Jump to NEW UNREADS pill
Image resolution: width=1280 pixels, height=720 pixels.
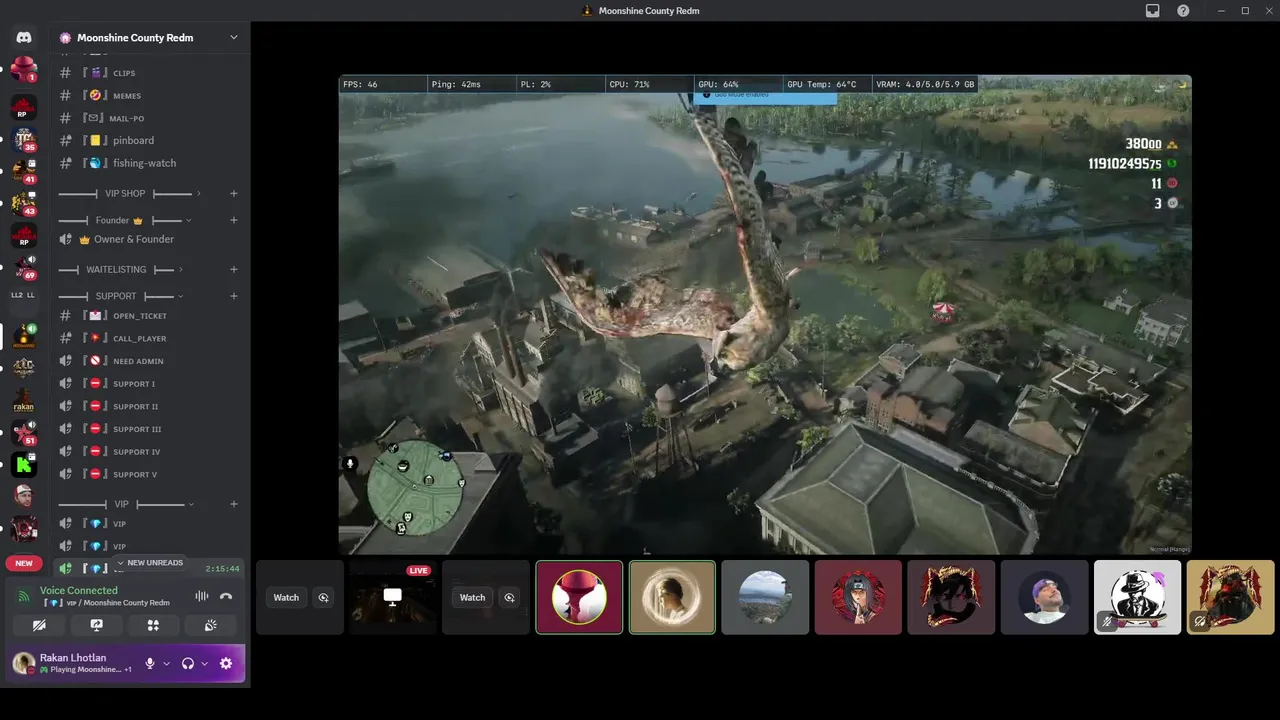150,563
